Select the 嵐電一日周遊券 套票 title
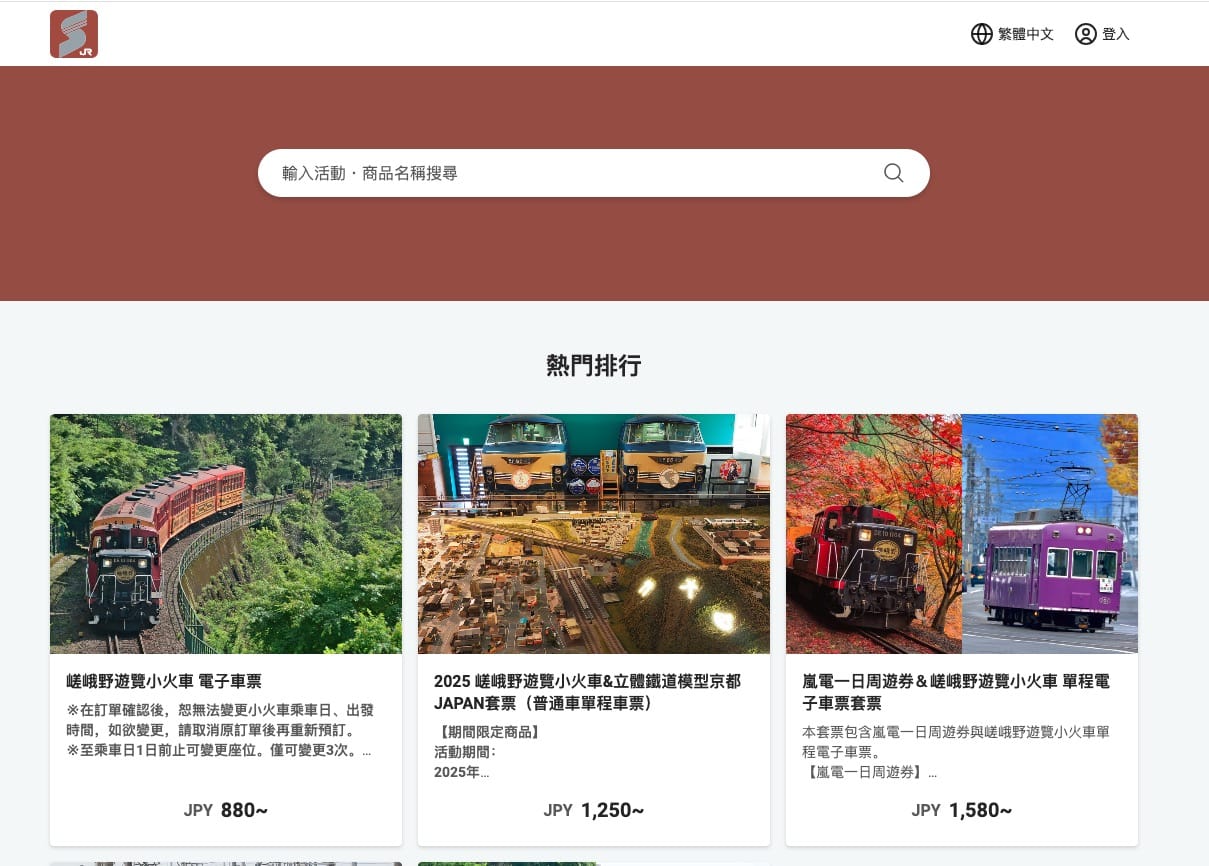Screen dimensions: 1209x866 point(956,692)
